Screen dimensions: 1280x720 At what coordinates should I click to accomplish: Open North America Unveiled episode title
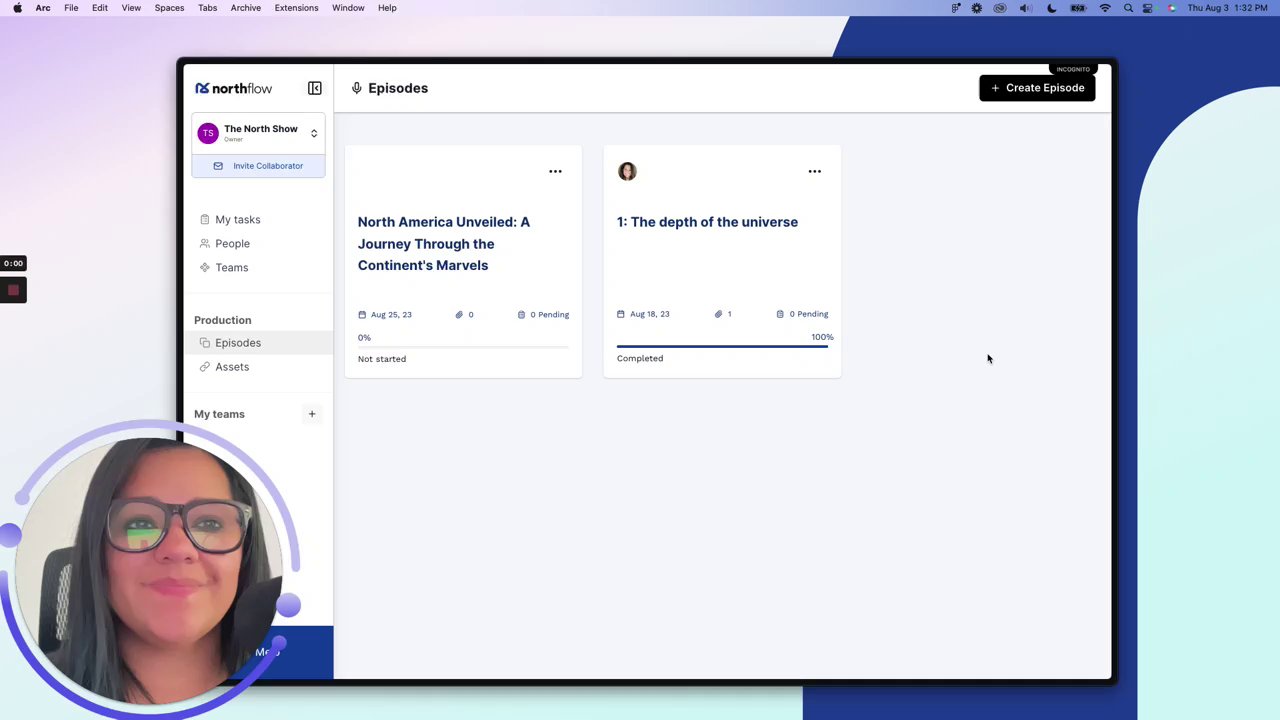click(444, 243)
